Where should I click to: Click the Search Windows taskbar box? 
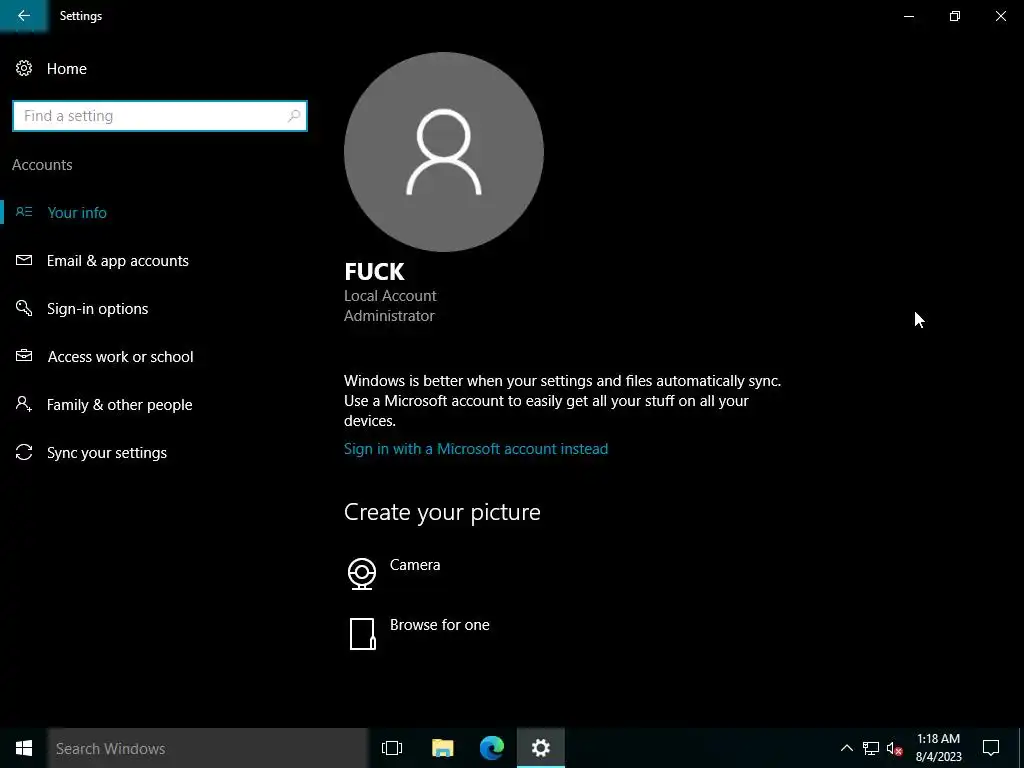[208, 748]
